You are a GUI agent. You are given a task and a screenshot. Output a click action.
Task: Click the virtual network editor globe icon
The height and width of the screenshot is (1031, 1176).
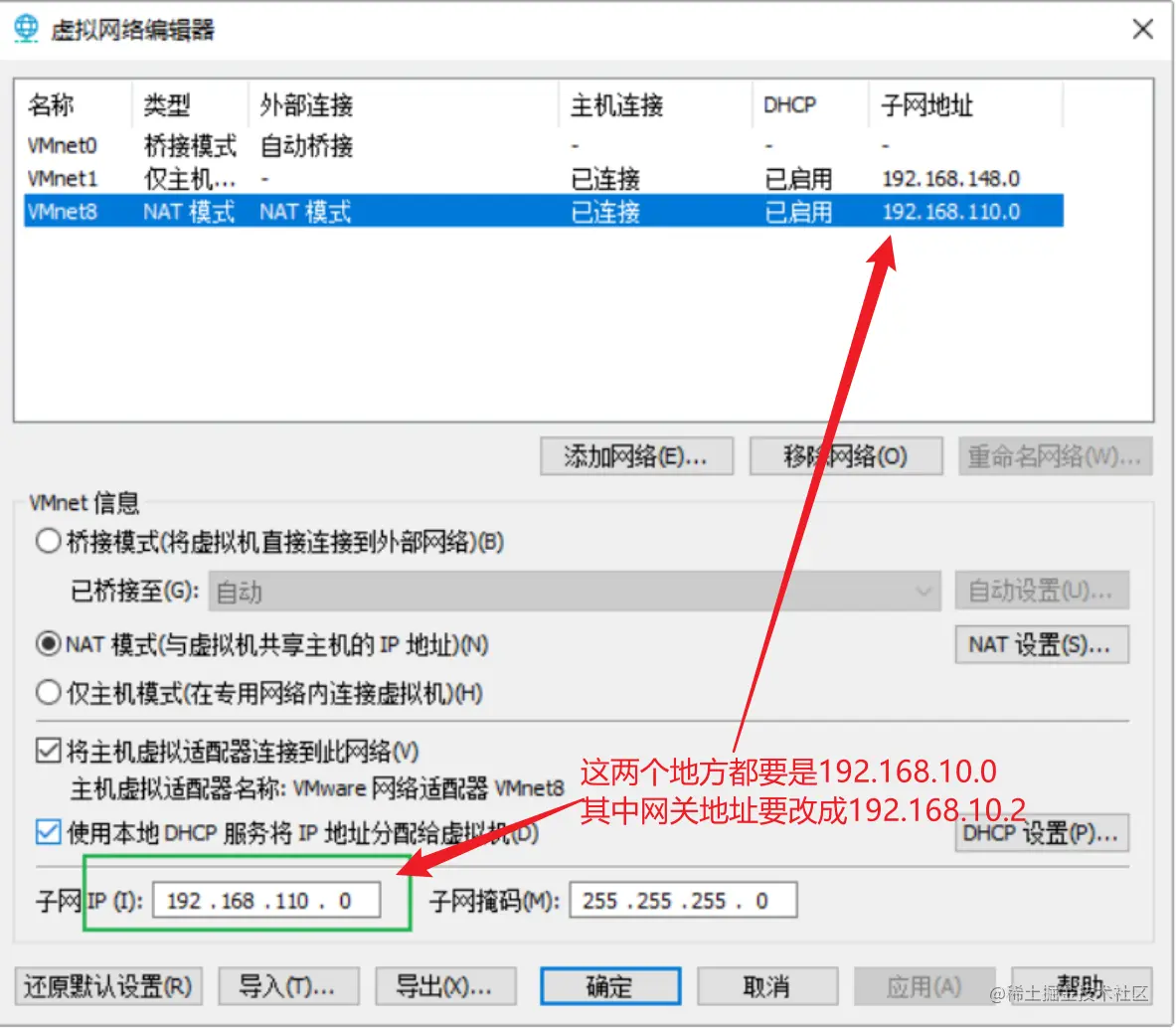pos(25,29)
